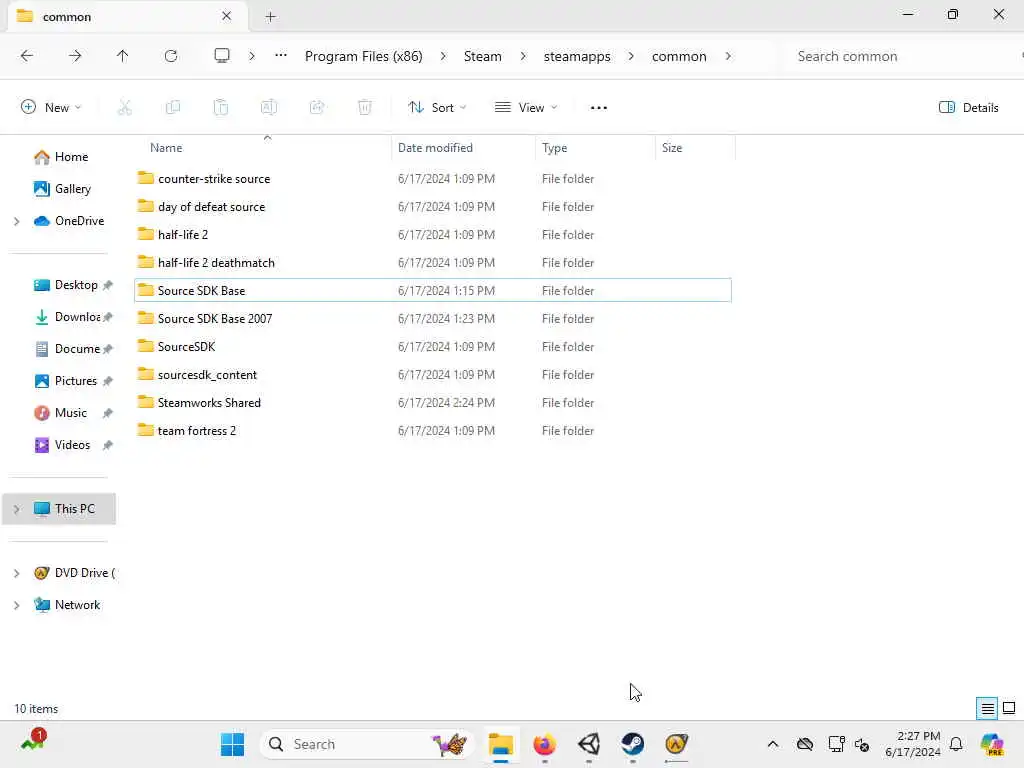Image resolution: width=1024 pixels, height=768 pixels.
Task: Navigate up one folder level
Action: pyautogui.click(x=123, y=56)
